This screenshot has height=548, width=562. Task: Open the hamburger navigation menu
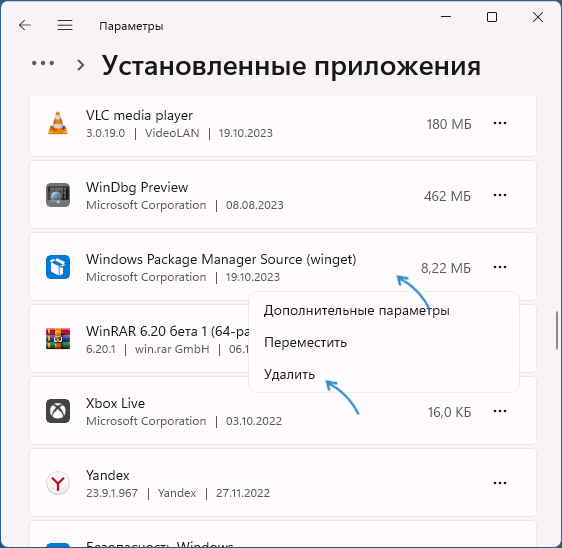tap(65, 25)
